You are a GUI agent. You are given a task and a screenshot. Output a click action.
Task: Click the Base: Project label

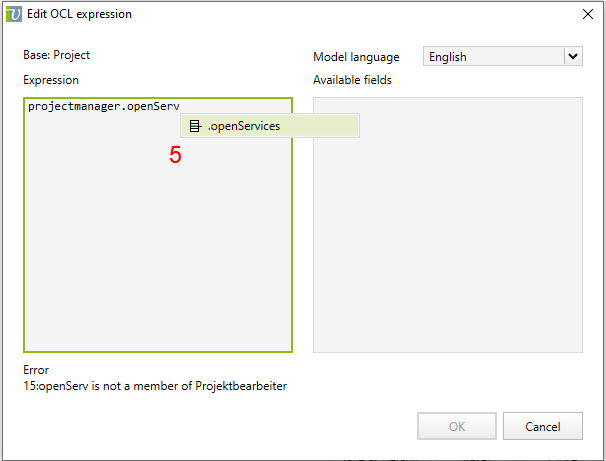(57, 55)
